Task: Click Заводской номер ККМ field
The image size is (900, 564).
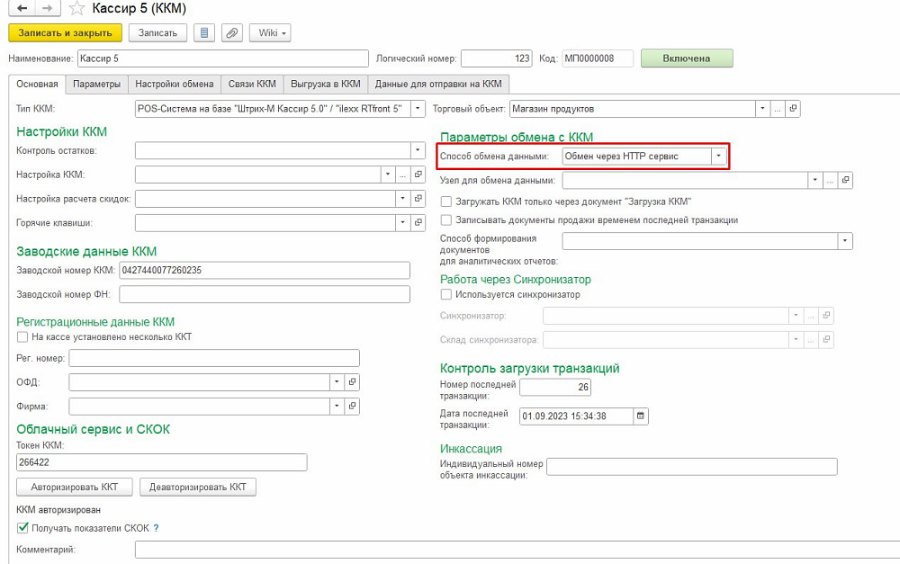Action: 265,270
